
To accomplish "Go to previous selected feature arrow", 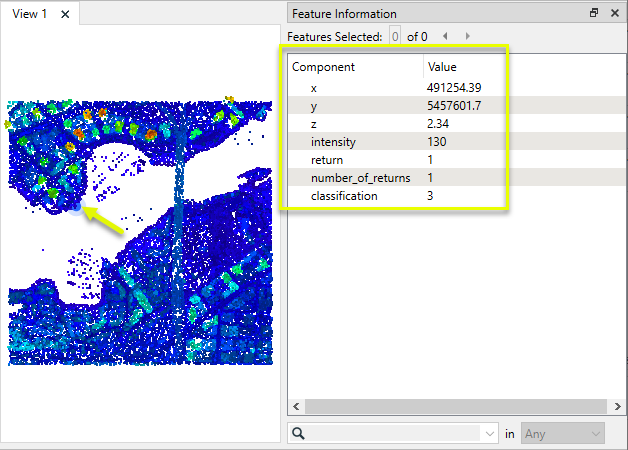I will click(x=446, y=36).
